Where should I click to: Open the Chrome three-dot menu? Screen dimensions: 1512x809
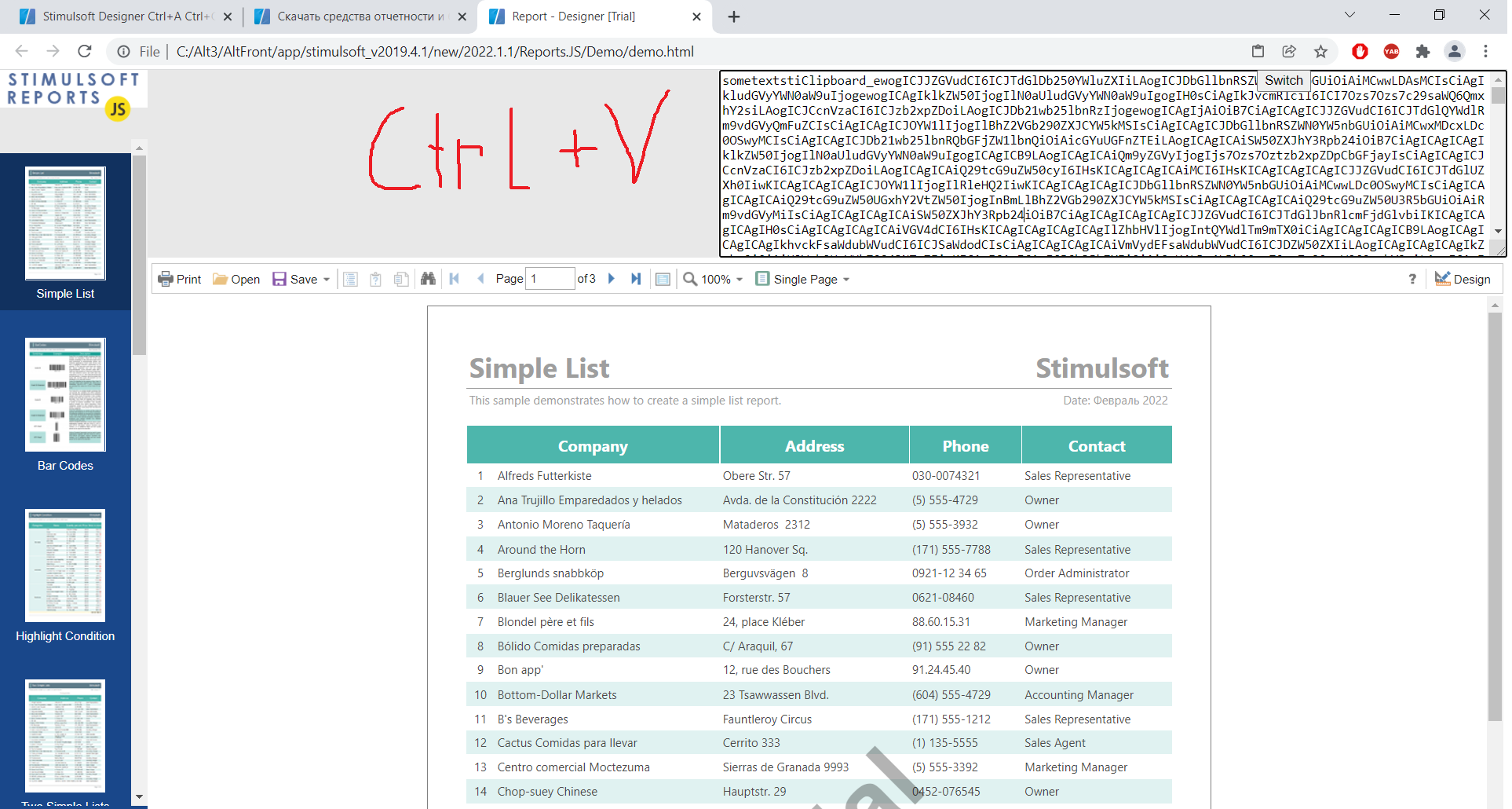[1485, 51]
